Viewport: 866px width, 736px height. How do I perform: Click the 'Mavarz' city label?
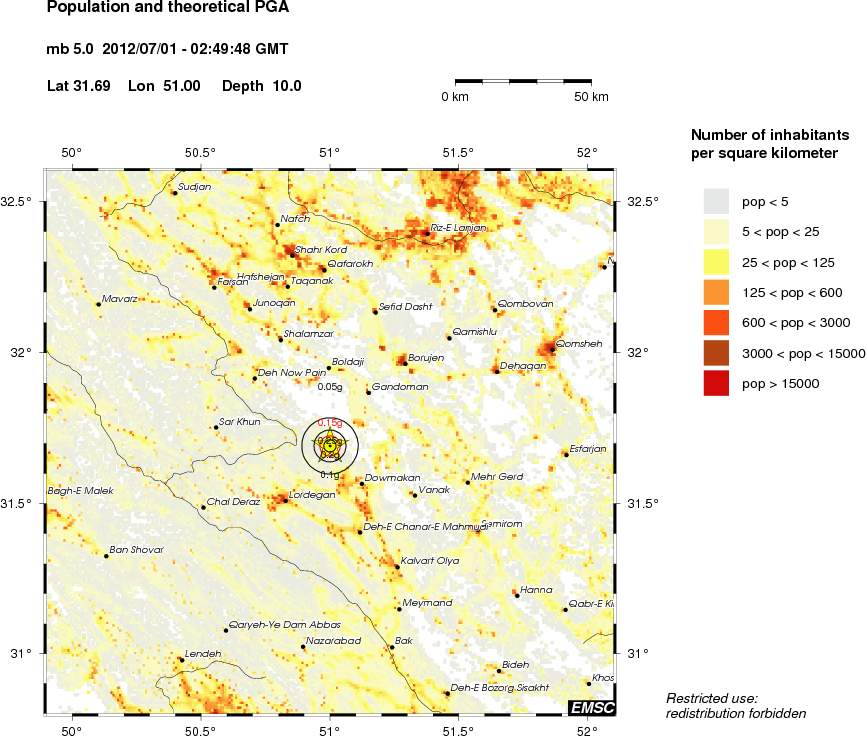pyautogui.click(x=120, y=299)
